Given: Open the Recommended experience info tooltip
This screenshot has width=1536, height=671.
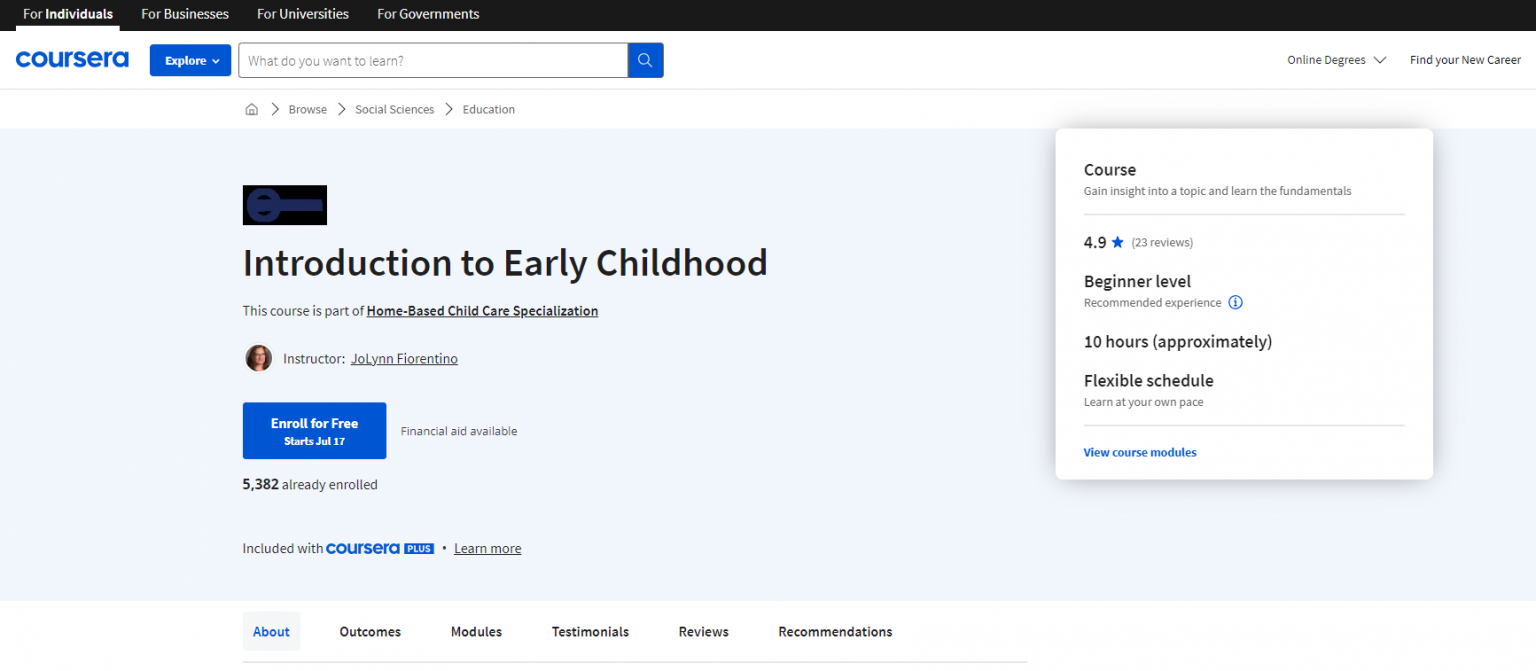Looking at the screenshot, I should click(1235, 302).
